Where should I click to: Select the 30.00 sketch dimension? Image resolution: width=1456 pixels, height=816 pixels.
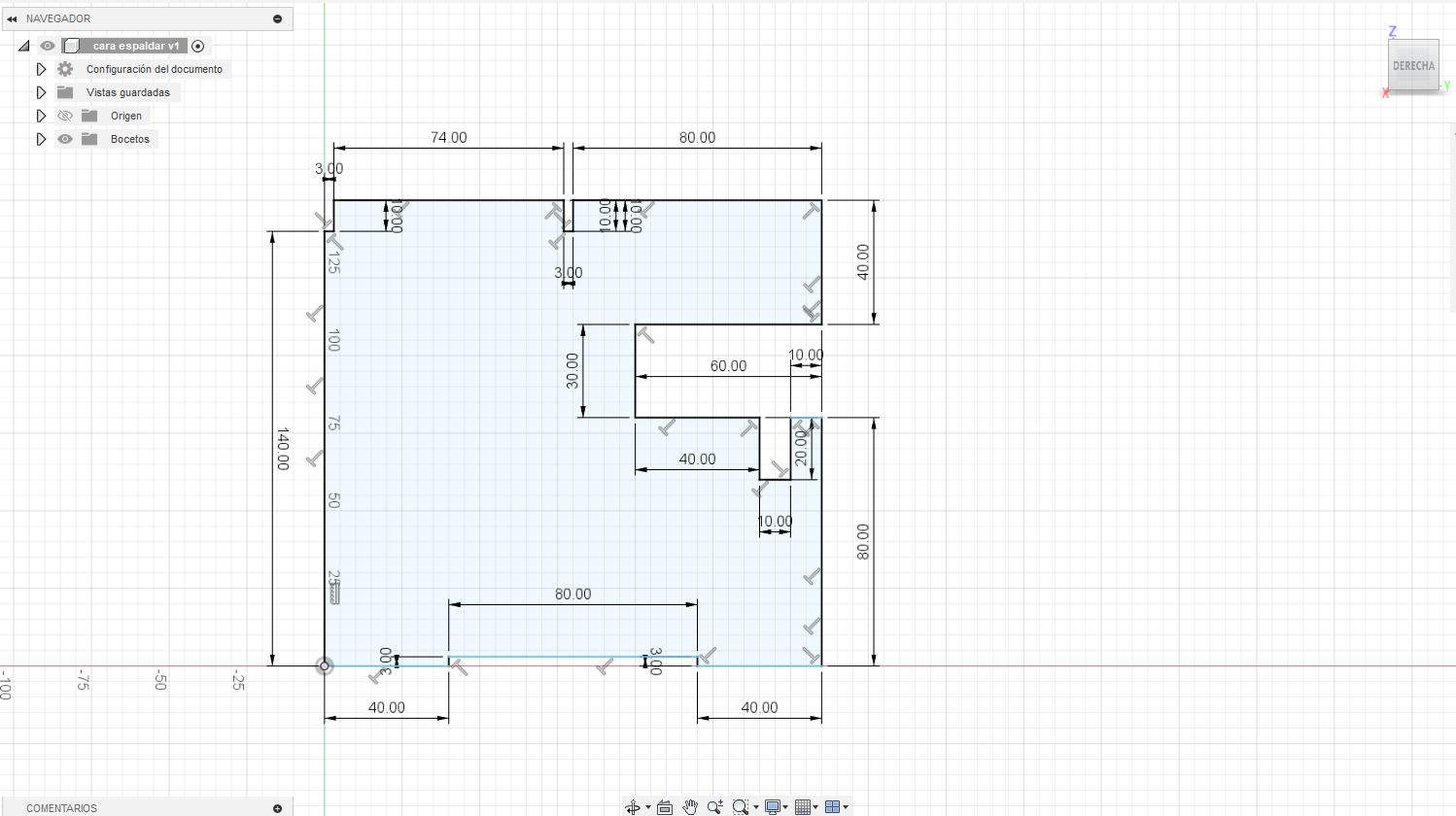572,371
